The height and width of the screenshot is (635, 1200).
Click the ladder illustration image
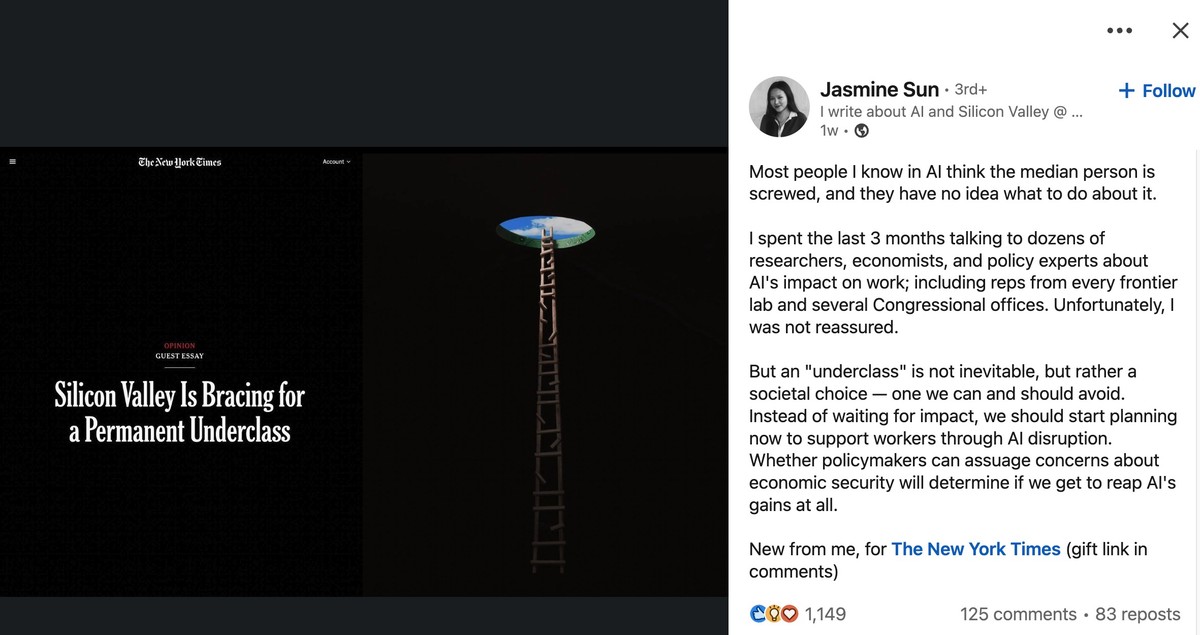coord(546,397)
